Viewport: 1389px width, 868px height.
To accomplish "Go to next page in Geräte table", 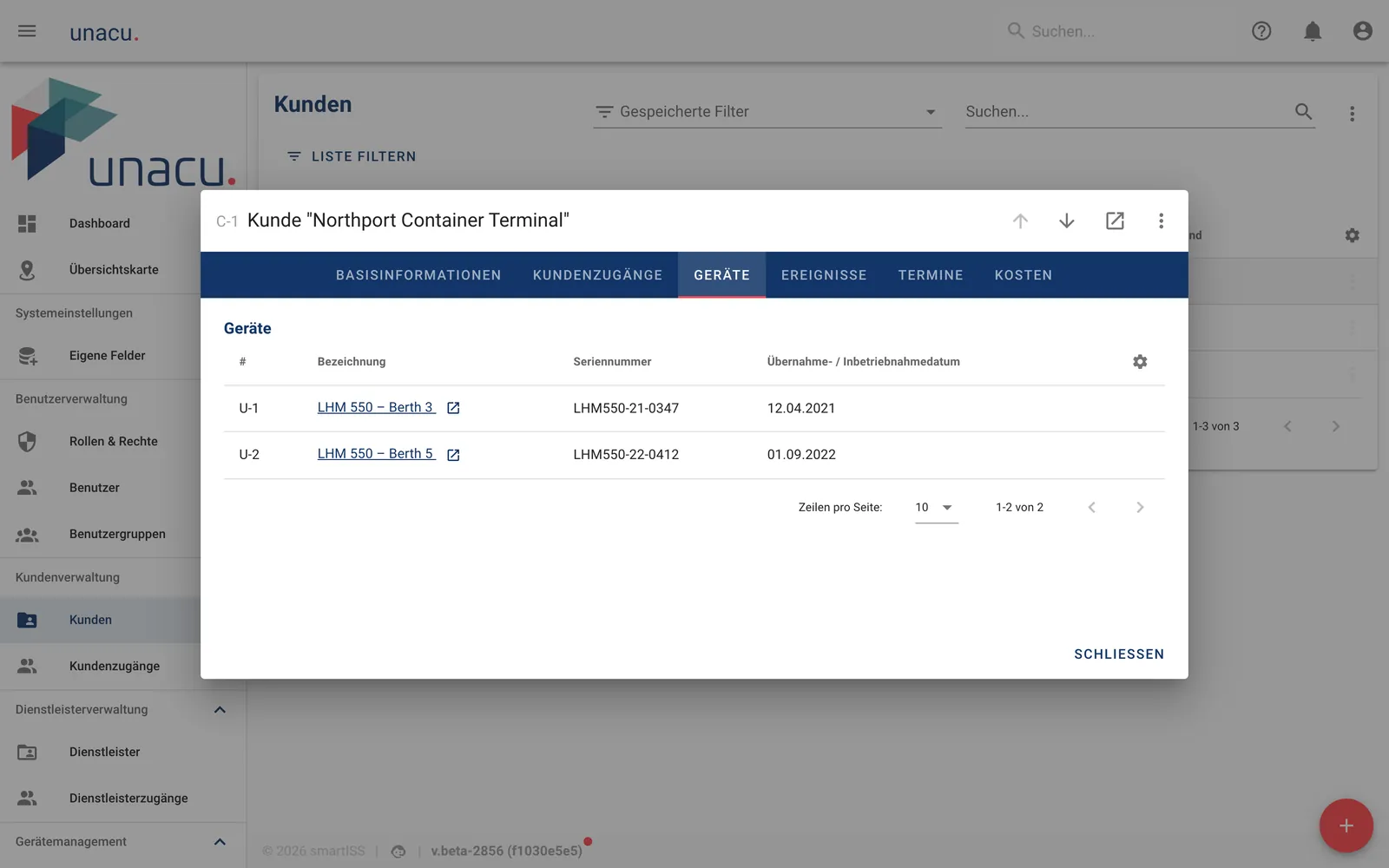I will [1140, 508].
